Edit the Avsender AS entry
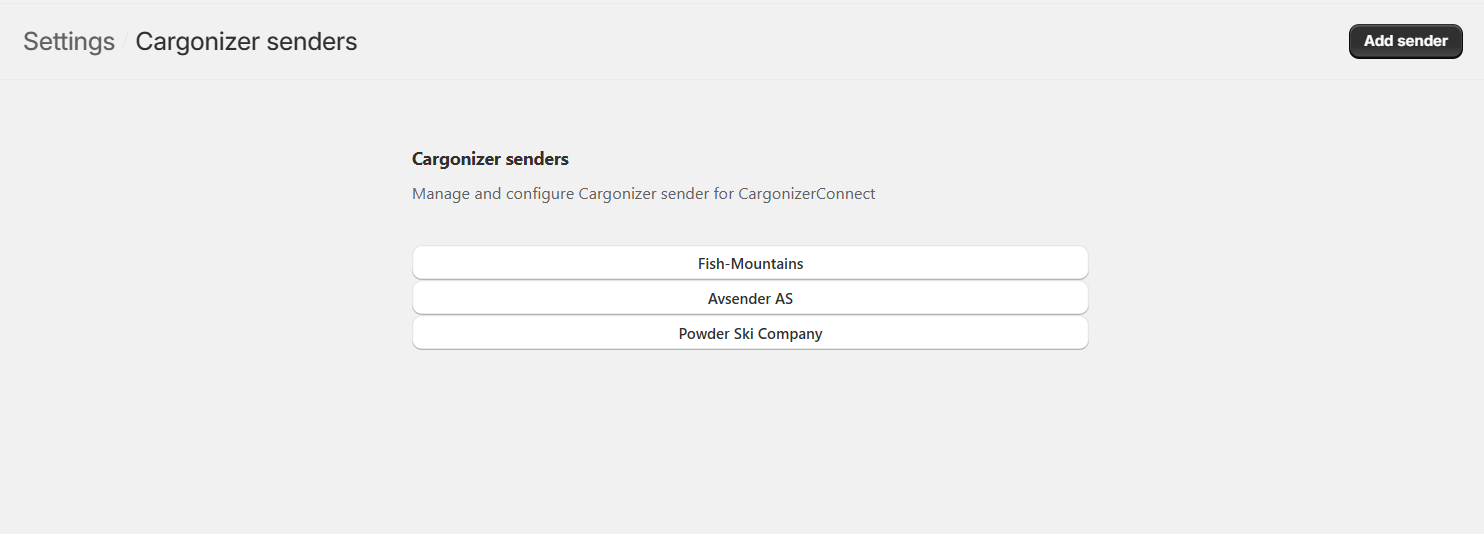The image size is (1484, 534). coord(750,298)
